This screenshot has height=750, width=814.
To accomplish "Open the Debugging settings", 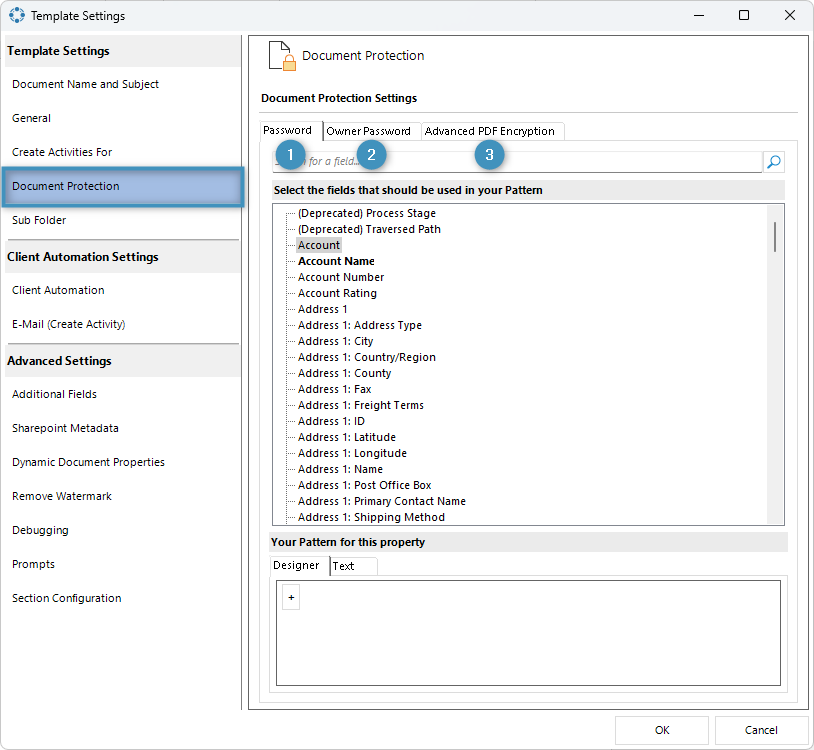I will pos(40,530).
